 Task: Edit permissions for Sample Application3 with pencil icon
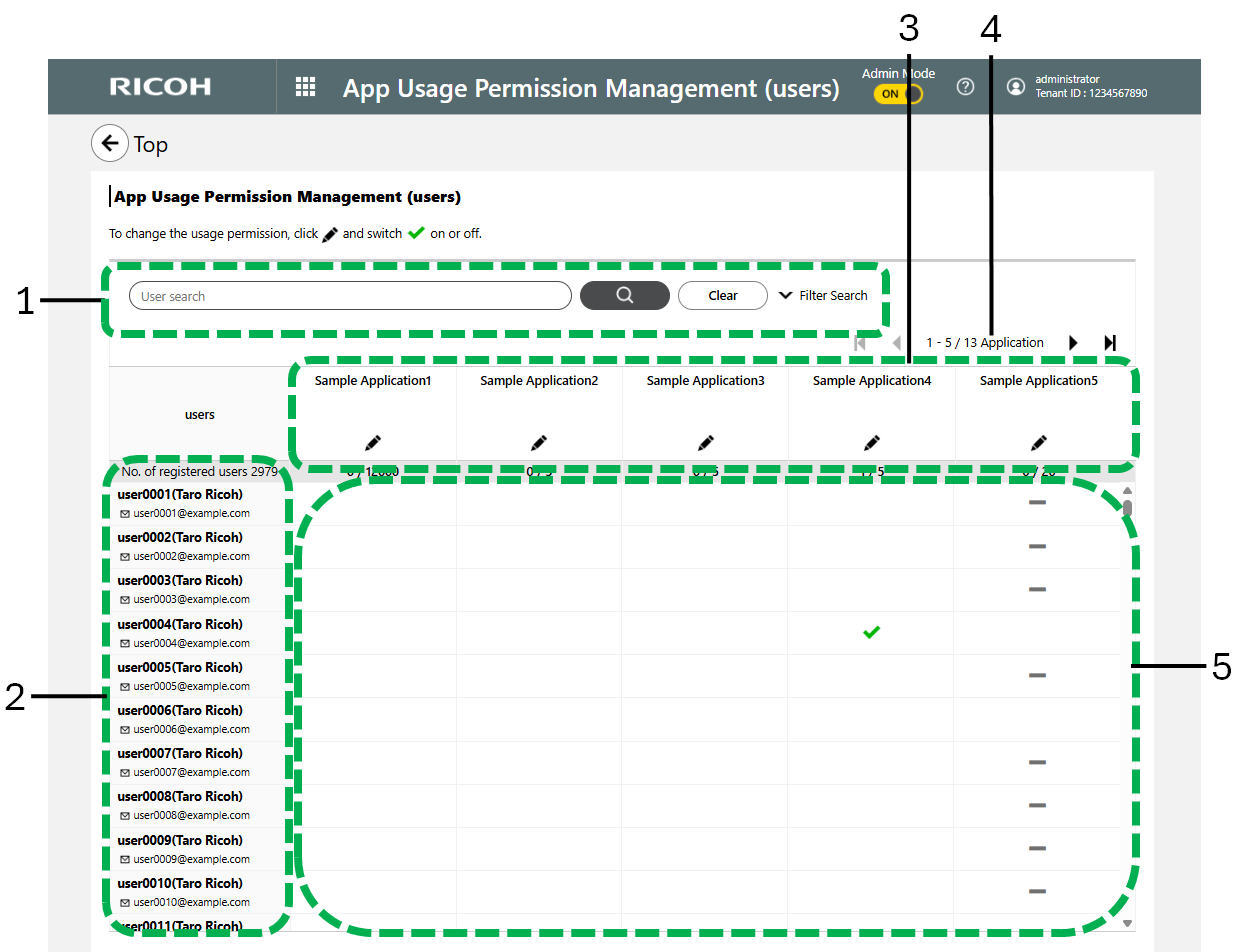point(705,442)
